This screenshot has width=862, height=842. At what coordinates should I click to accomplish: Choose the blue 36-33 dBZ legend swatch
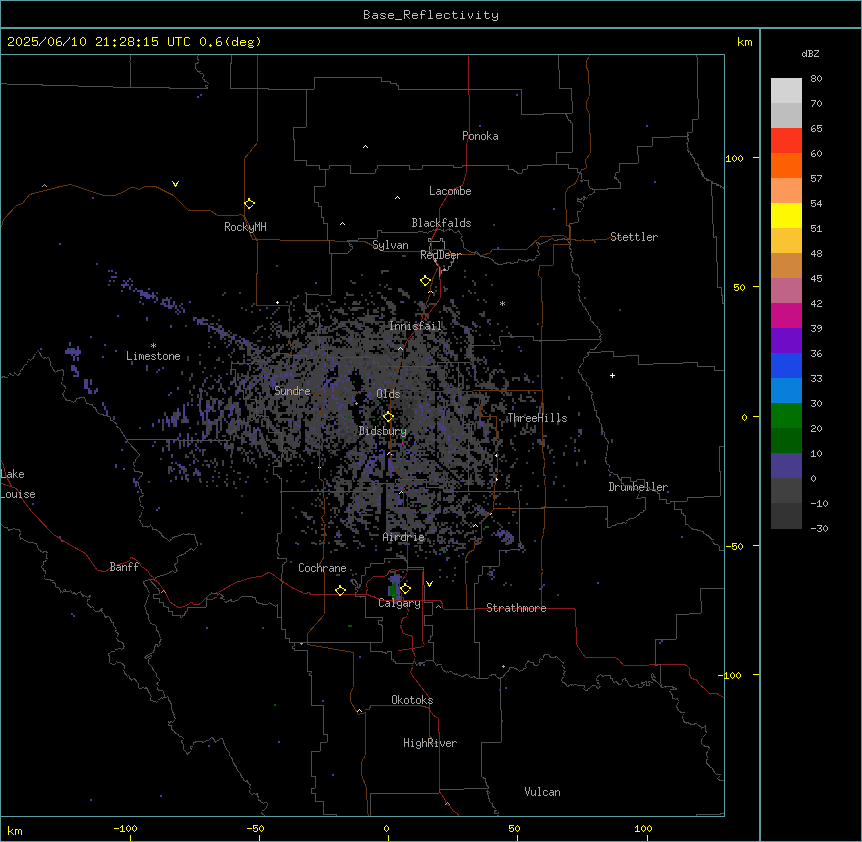click(x=786, y=365)
